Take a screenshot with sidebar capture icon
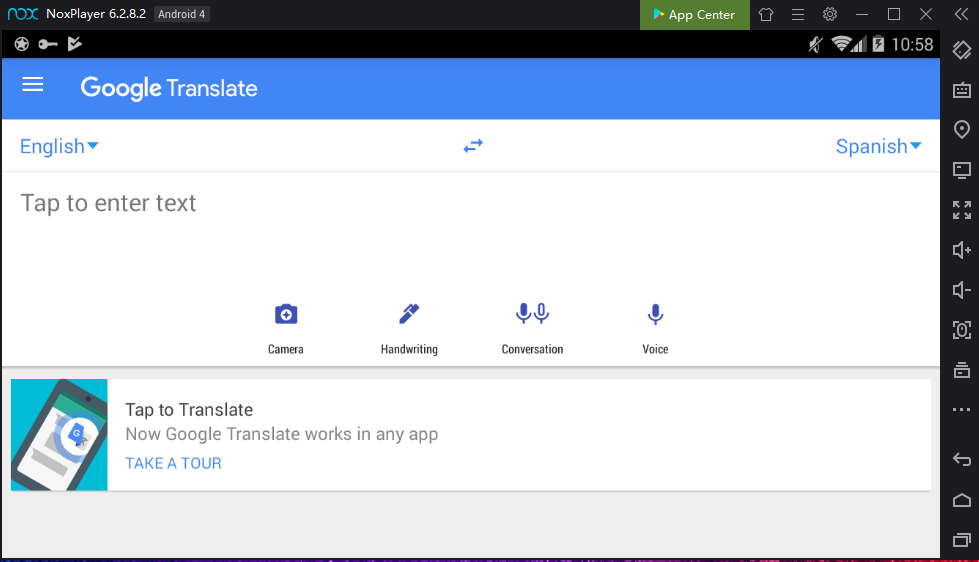Image resolution: width=979 pixels, height=562 pixels. (962, 330)
